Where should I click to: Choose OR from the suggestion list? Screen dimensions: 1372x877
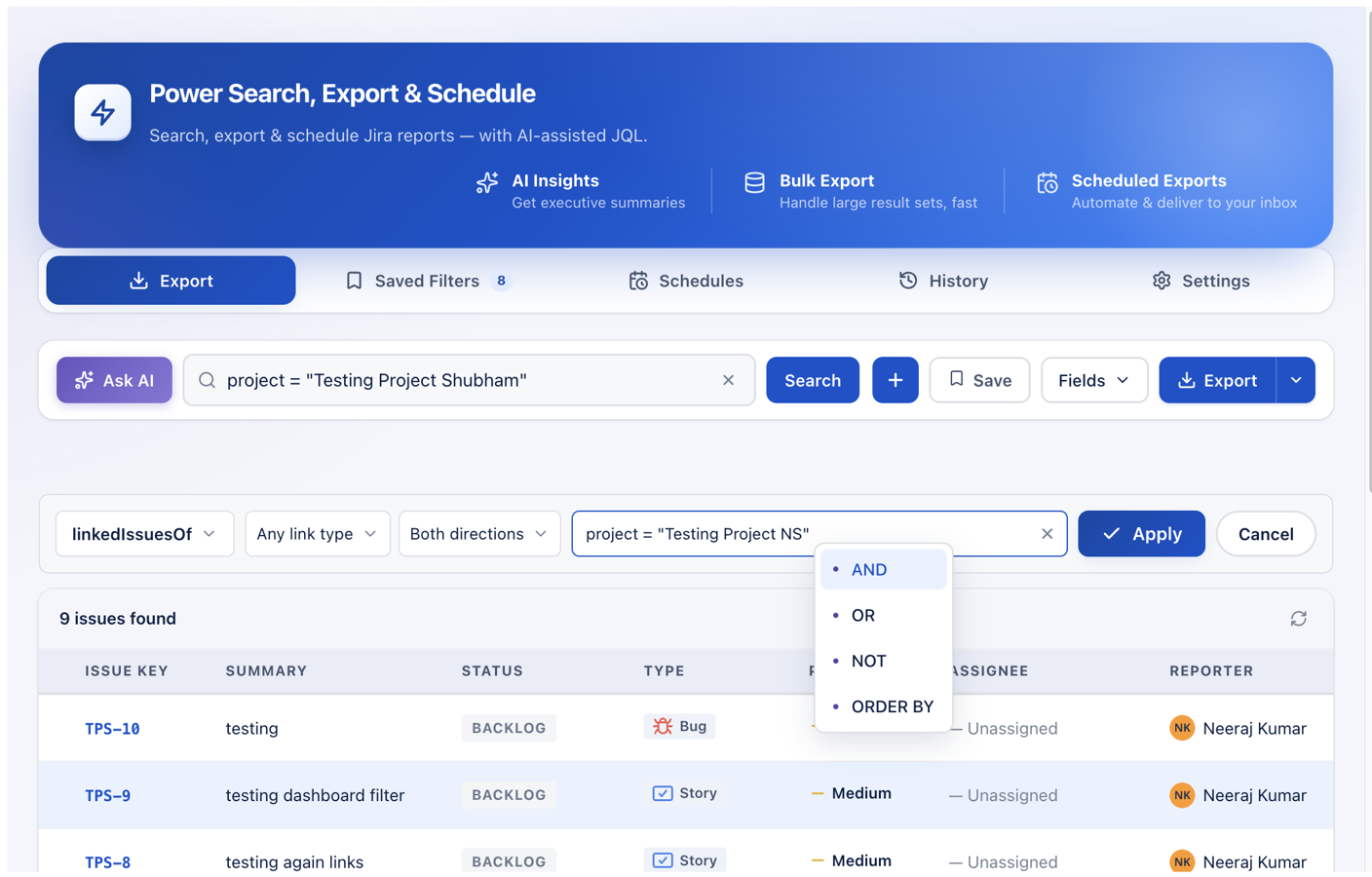tap(883, 615)
